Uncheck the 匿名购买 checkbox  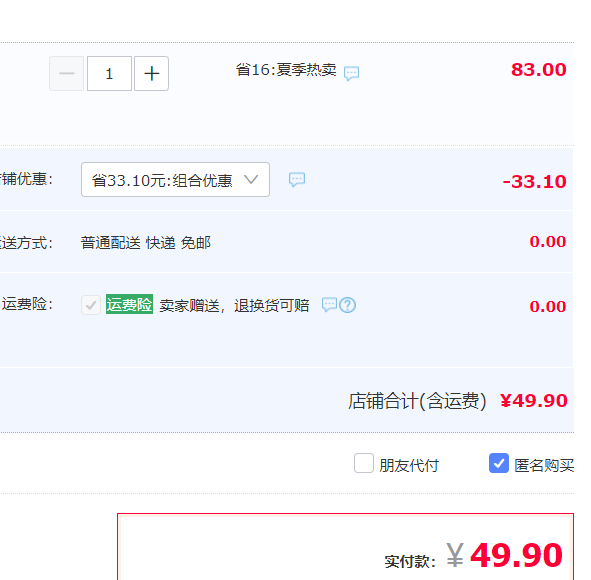pos(499,463)
